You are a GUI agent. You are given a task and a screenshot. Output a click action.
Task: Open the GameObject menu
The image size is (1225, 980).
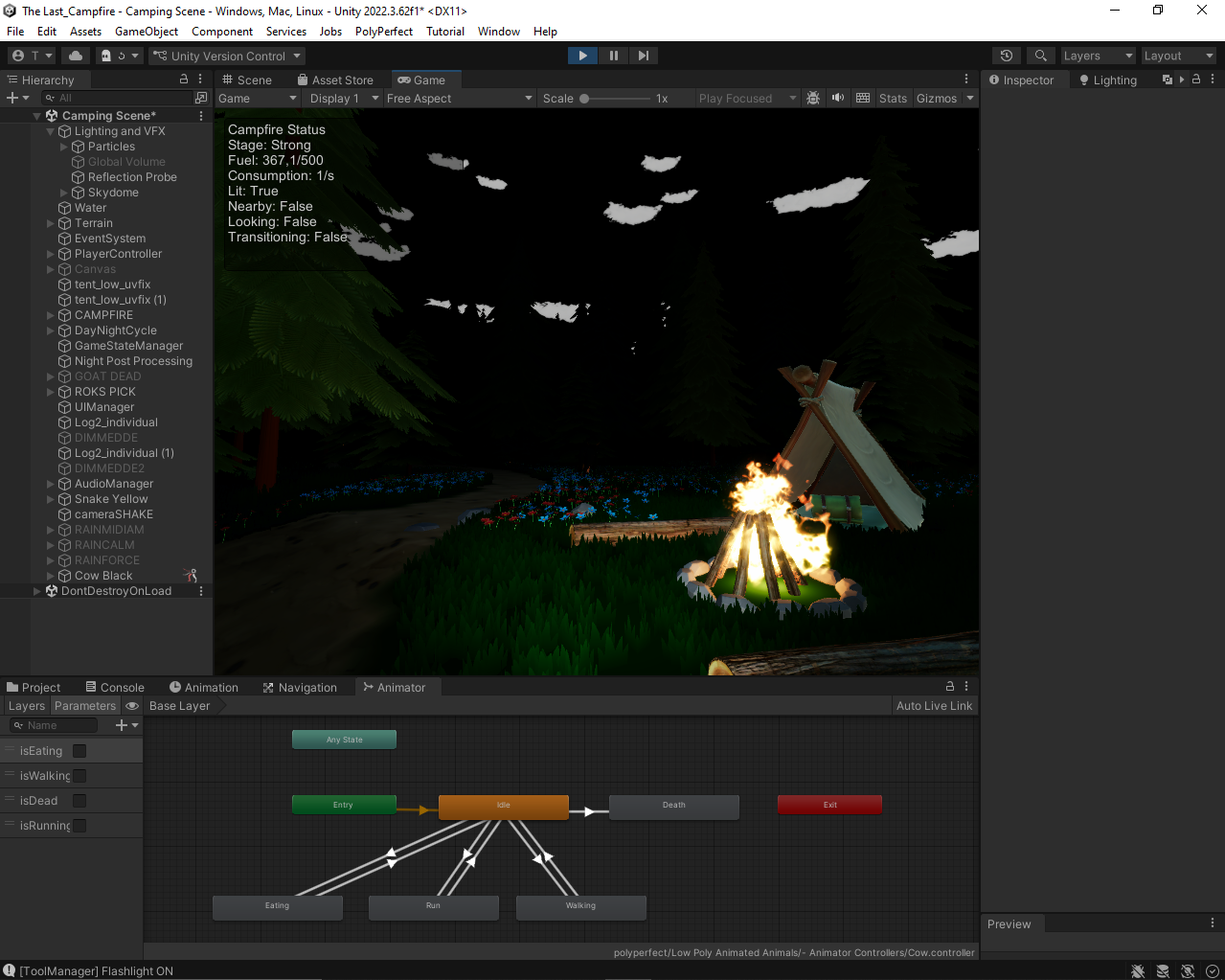coord(147,32)
